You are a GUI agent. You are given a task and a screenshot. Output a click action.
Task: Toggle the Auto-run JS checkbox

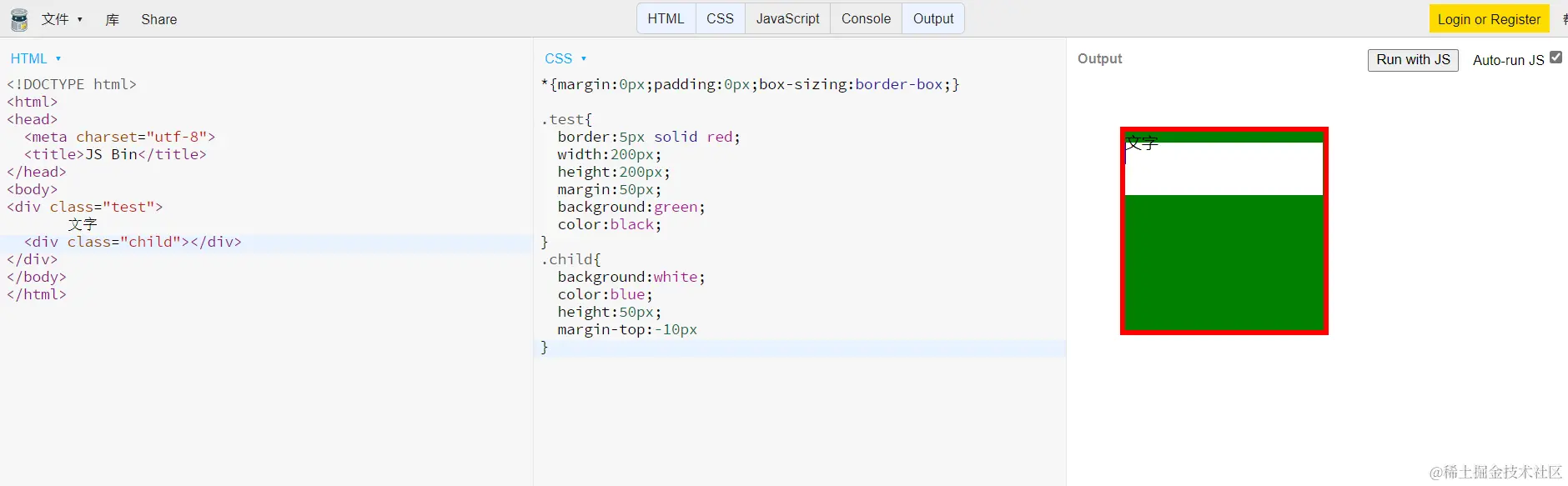[x=1555, y=58]
